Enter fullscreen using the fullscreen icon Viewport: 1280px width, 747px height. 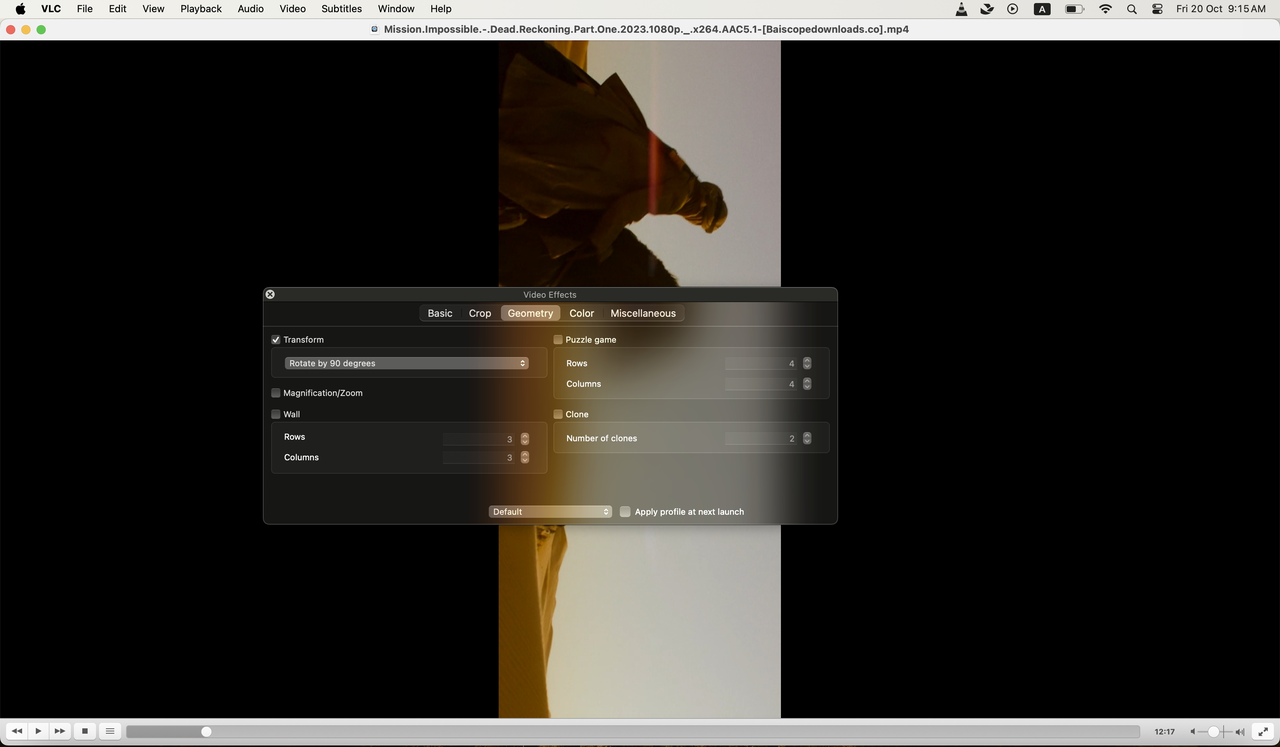pos(1264,731)
